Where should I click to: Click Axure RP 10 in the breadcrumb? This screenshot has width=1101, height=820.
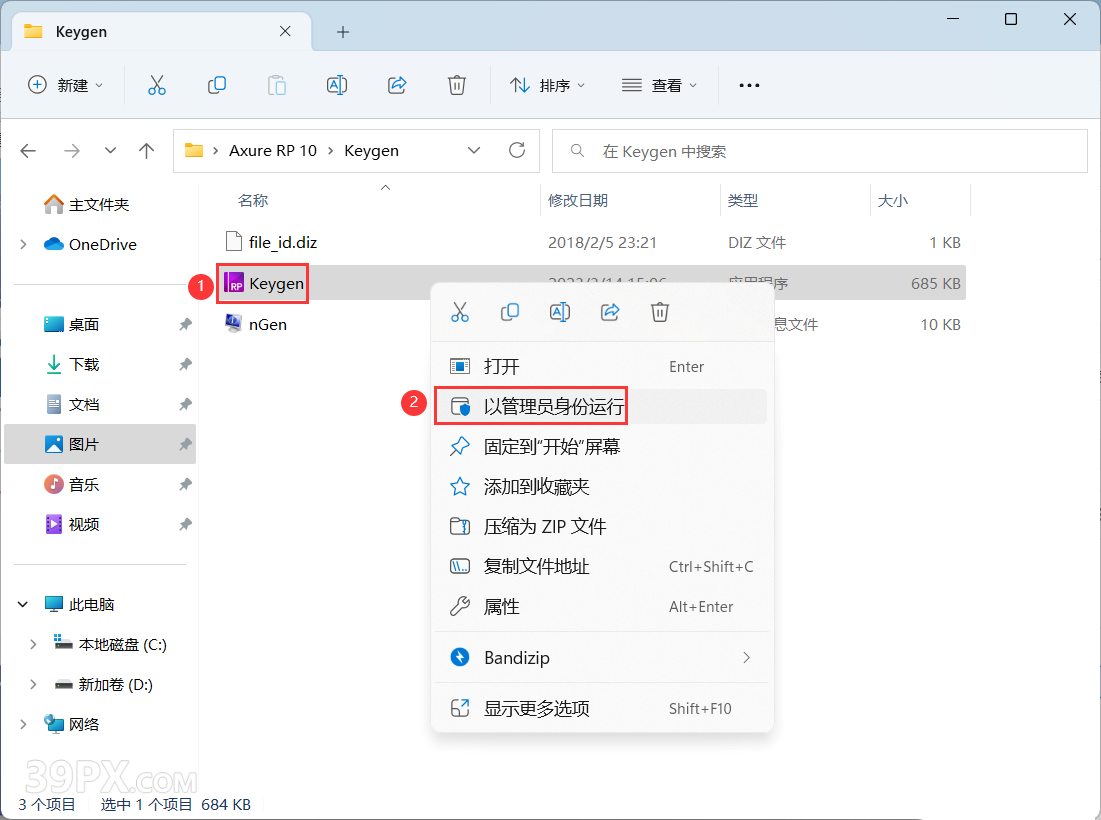tap(272, 150)
